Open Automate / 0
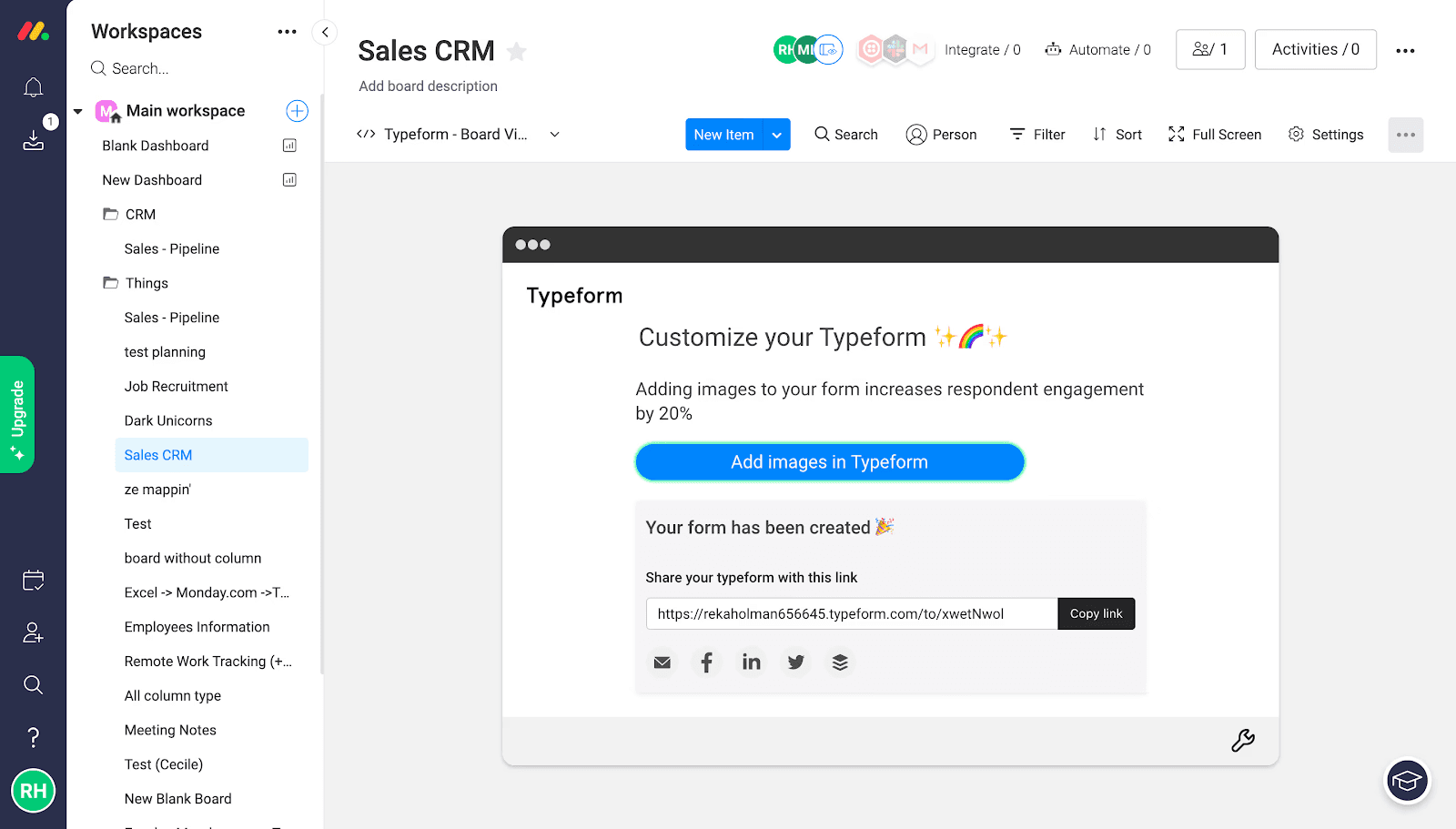Image resolution: width=1456 pixels, height=829 pixels. click(x=1097, y=50)
